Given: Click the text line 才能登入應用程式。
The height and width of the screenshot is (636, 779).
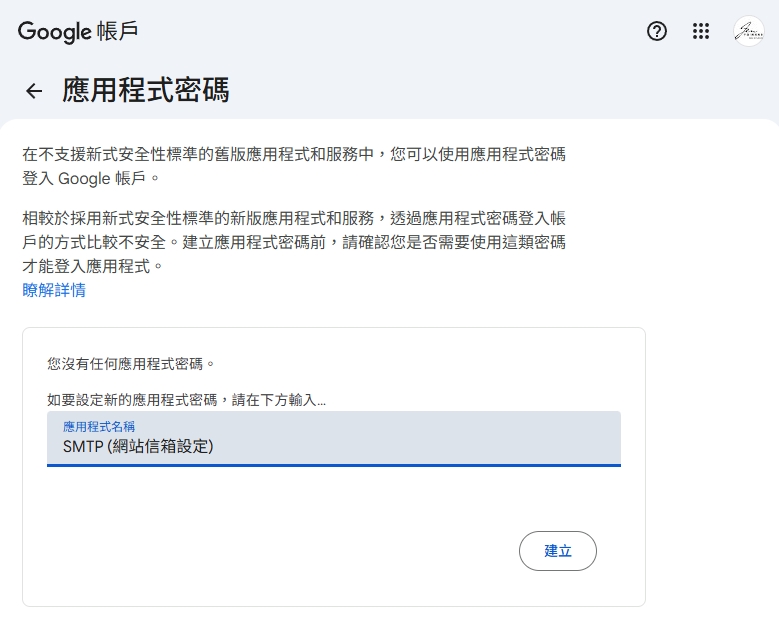Looking at the screenshot, I should click(x=92, y=267).
